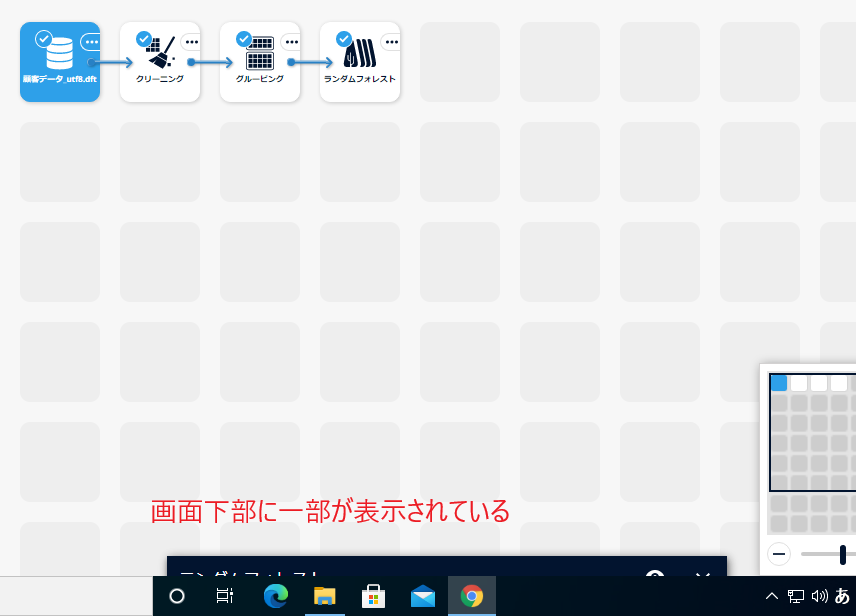
Task: Open the ellipsis menu on 顧客データ_utf8.dft node
Action: [x=91, y=42]
